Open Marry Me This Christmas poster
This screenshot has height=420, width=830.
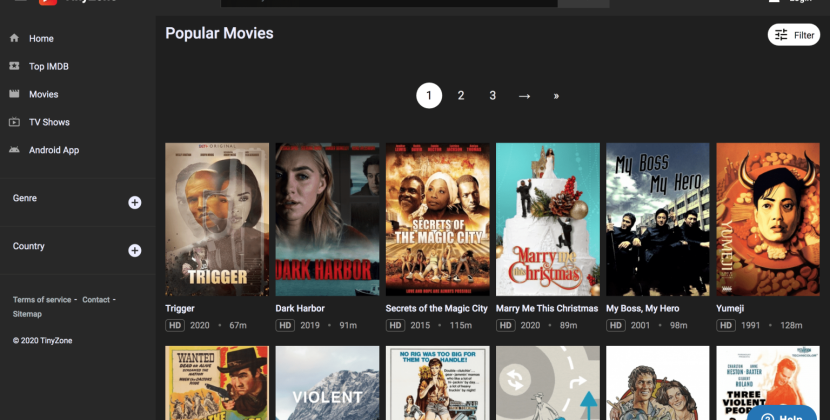[548, 219]
